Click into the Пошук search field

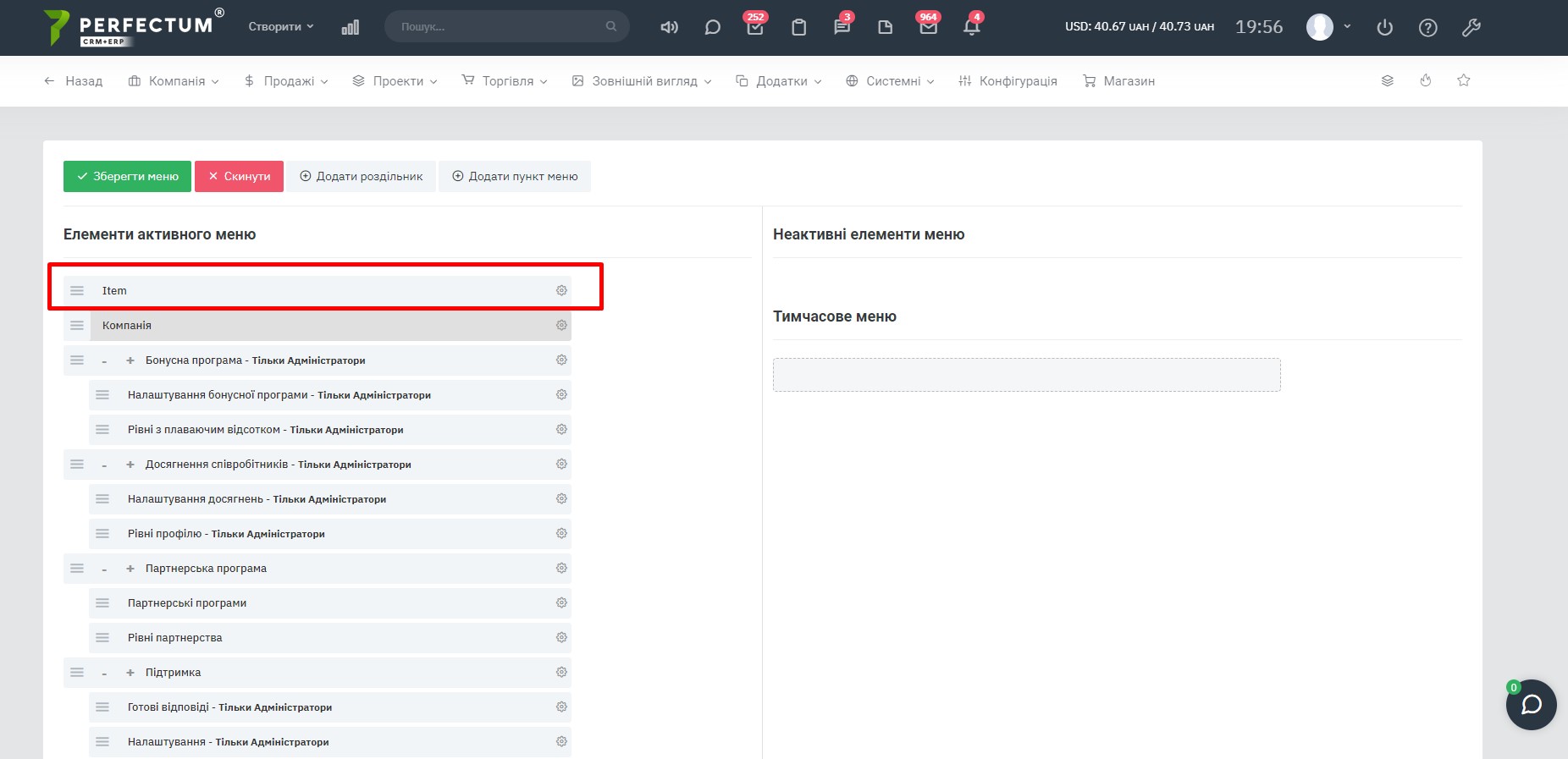point(500,27)
